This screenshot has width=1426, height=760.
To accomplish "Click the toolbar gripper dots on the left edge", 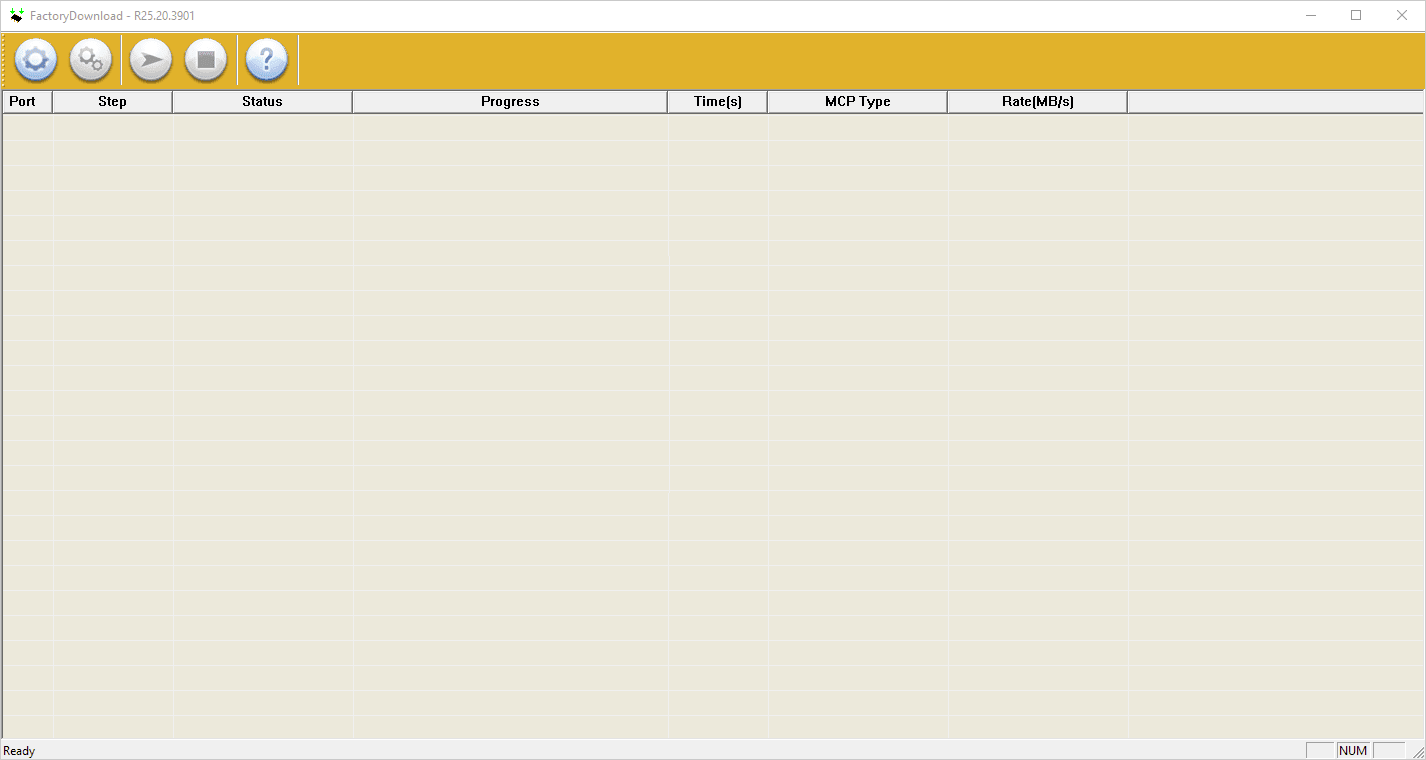I will pos(4,59).
